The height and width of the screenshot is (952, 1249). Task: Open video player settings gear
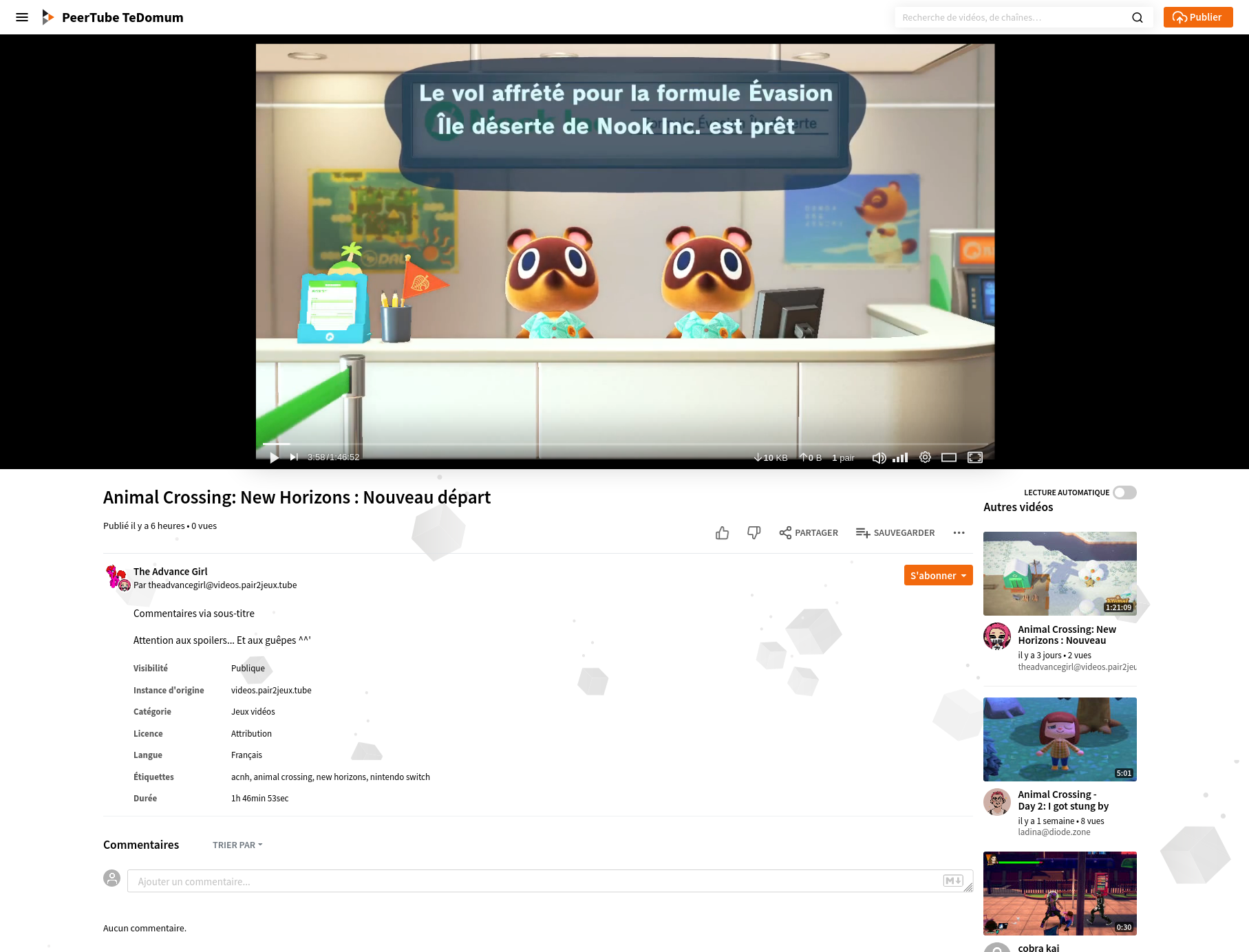click(925, 457)
